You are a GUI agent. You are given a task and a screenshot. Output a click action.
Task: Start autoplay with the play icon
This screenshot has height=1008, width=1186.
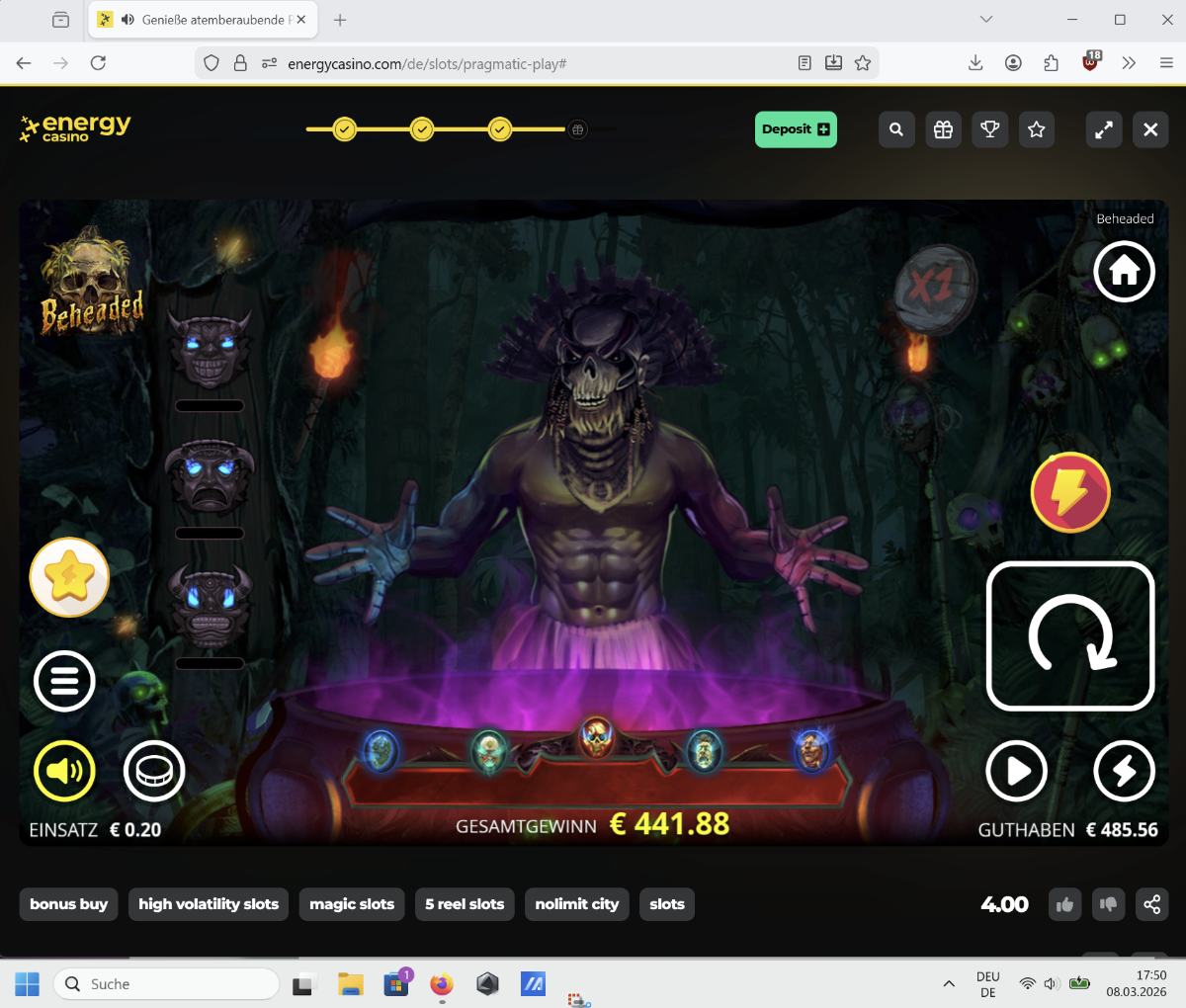pos(1016,771)
